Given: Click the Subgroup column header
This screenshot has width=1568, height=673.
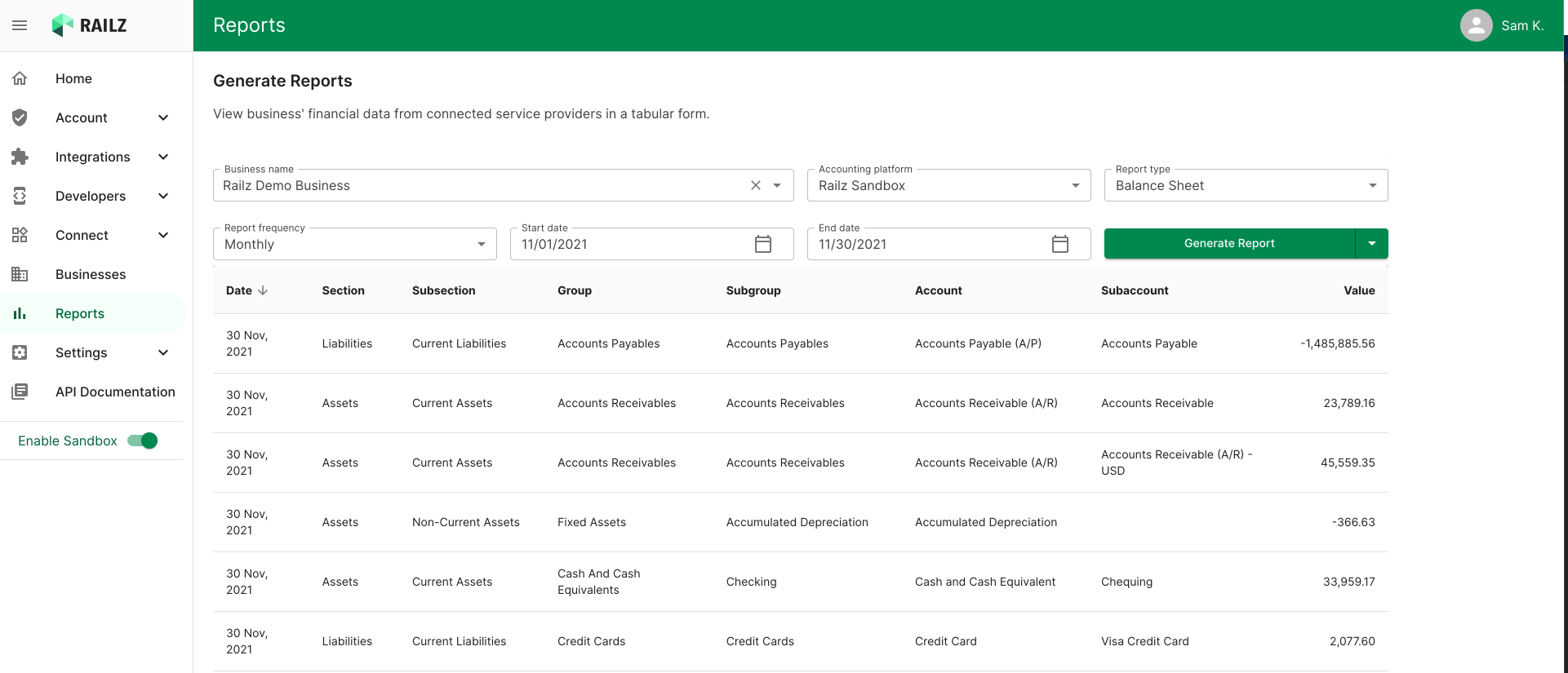Looking at the screenshot, I should click(x=753, y=290).
